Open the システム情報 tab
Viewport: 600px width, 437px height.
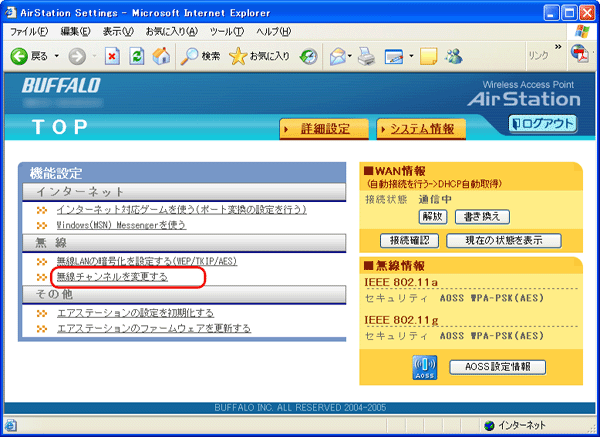422,129
